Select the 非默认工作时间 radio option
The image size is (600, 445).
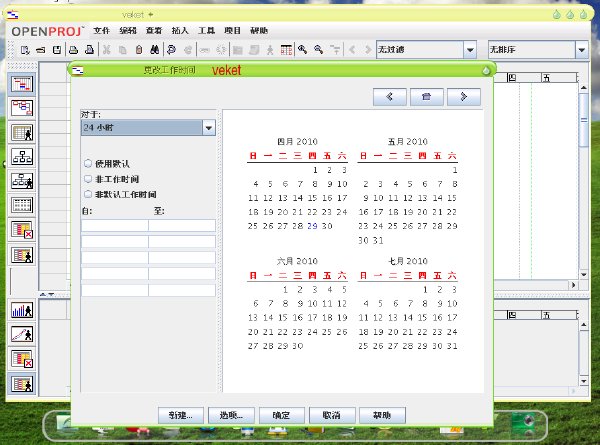[x=88, y=194]
